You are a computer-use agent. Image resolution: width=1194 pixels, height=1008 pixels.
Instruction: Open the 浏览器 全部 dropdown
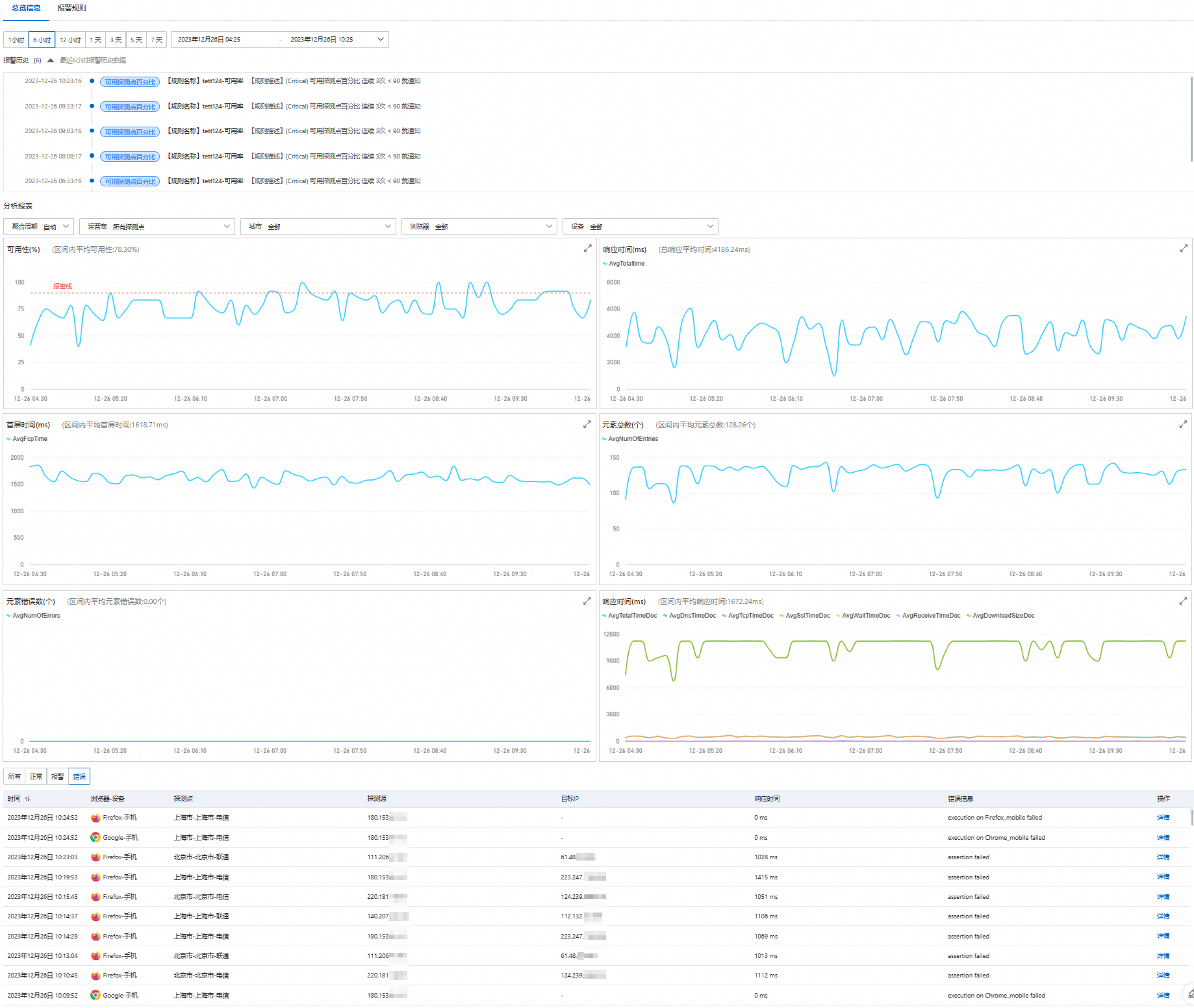(x=479, y=227)
